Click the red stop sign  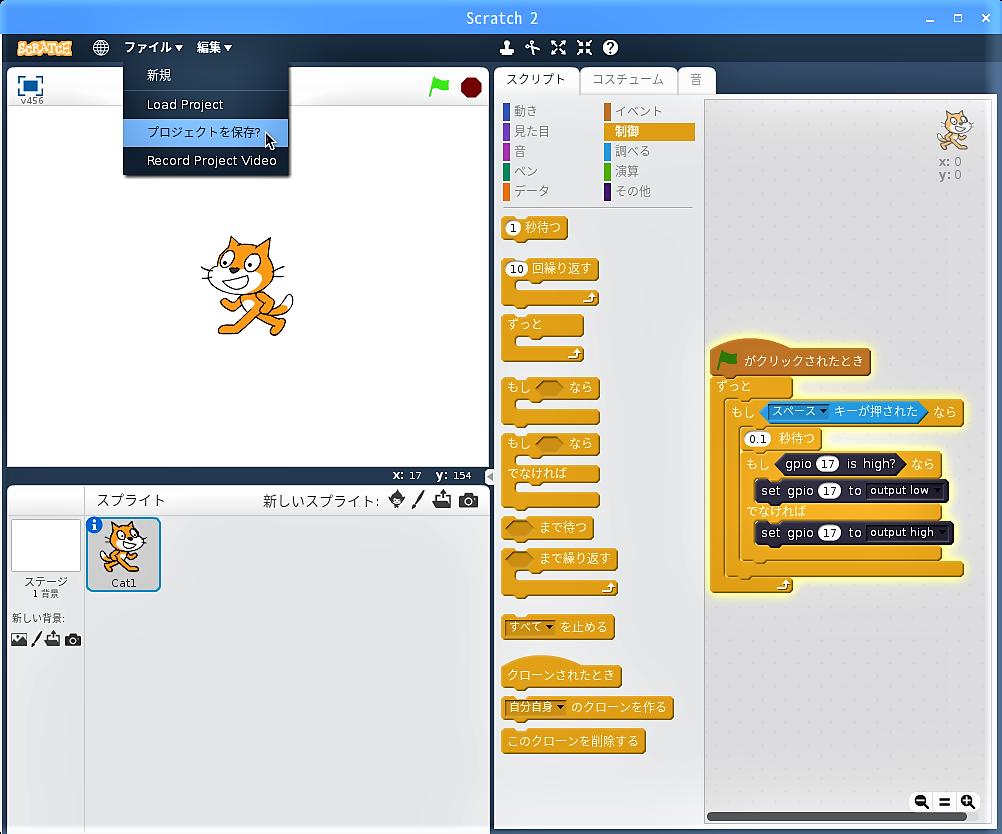coord(471,87)
